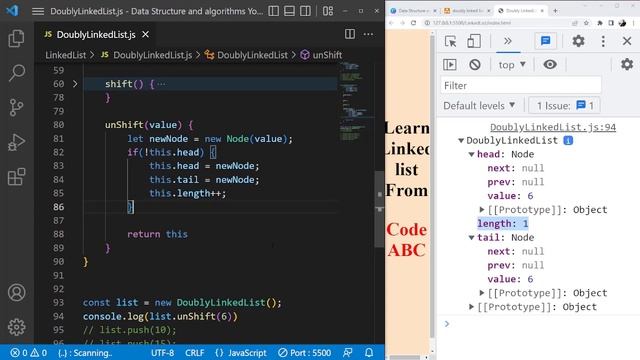640x360 pixels.
Task: Split the editor to the right
Action: (350, 34)
